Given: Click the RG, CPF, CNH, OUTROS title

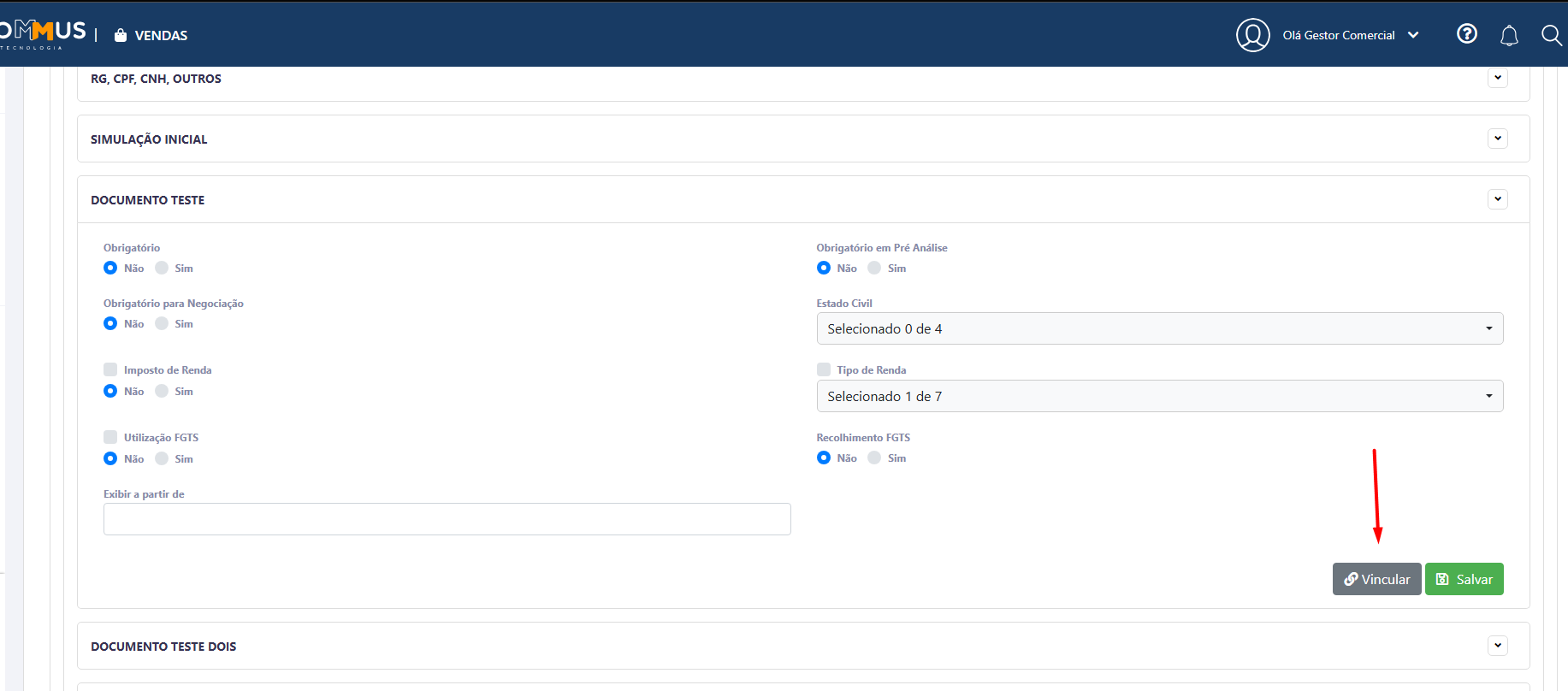Looking at the screenshot, I should (x=156, y=79).
